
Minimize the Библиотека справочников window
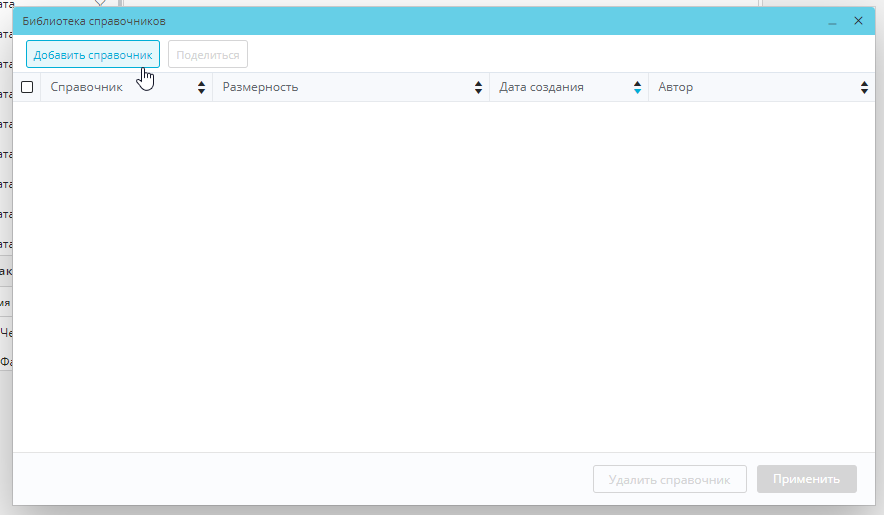point(832,21)
